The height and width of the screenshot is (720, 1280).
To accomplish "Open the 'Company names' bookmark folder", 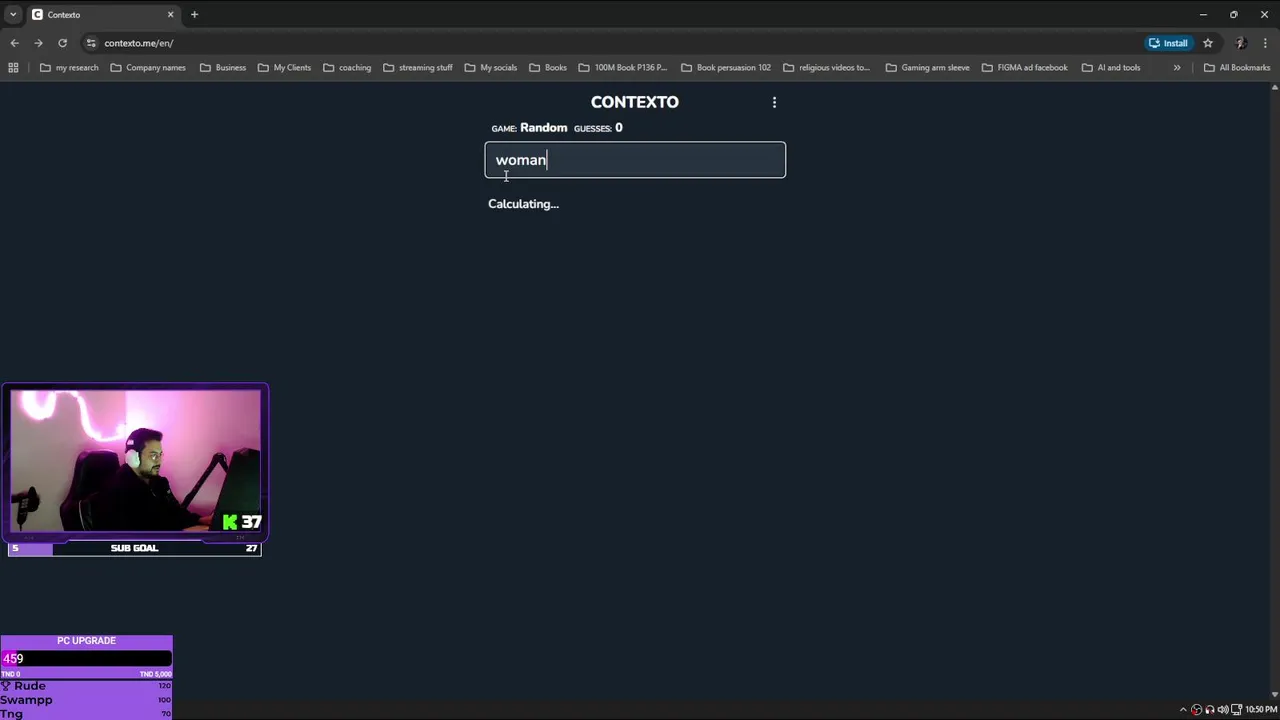I will (148, 67).
